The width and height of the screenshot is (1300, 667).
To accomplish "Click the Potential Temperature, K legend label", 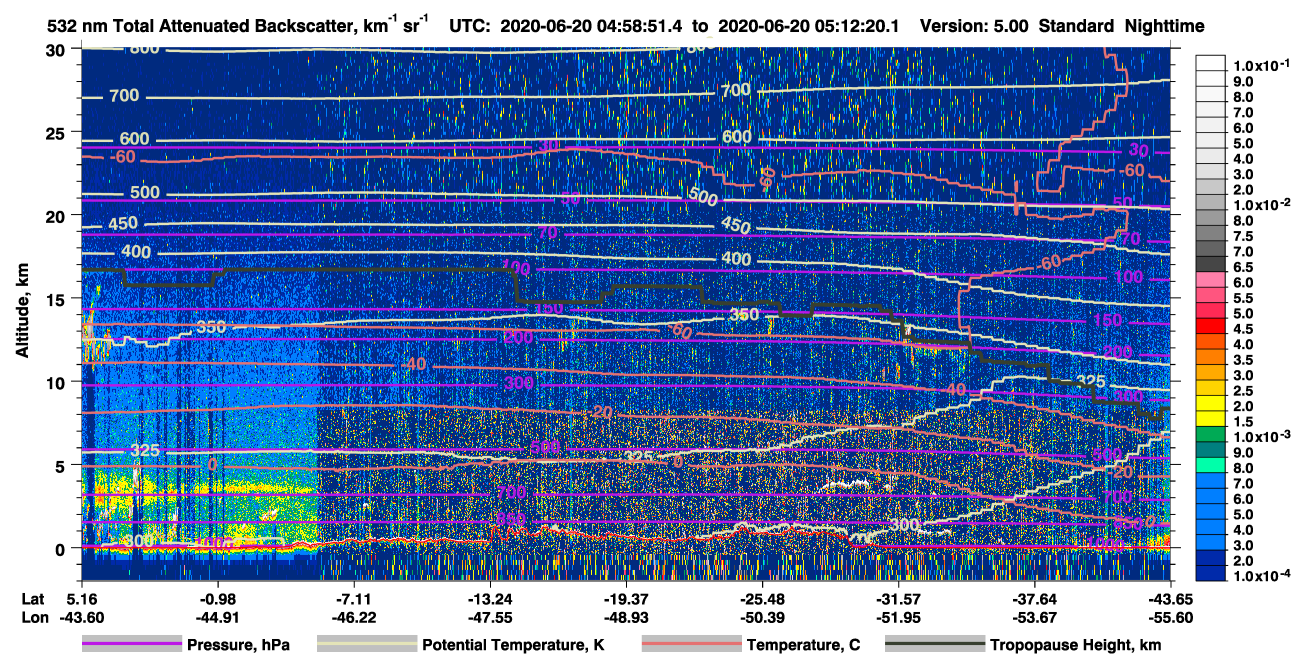I will [513, 645].
